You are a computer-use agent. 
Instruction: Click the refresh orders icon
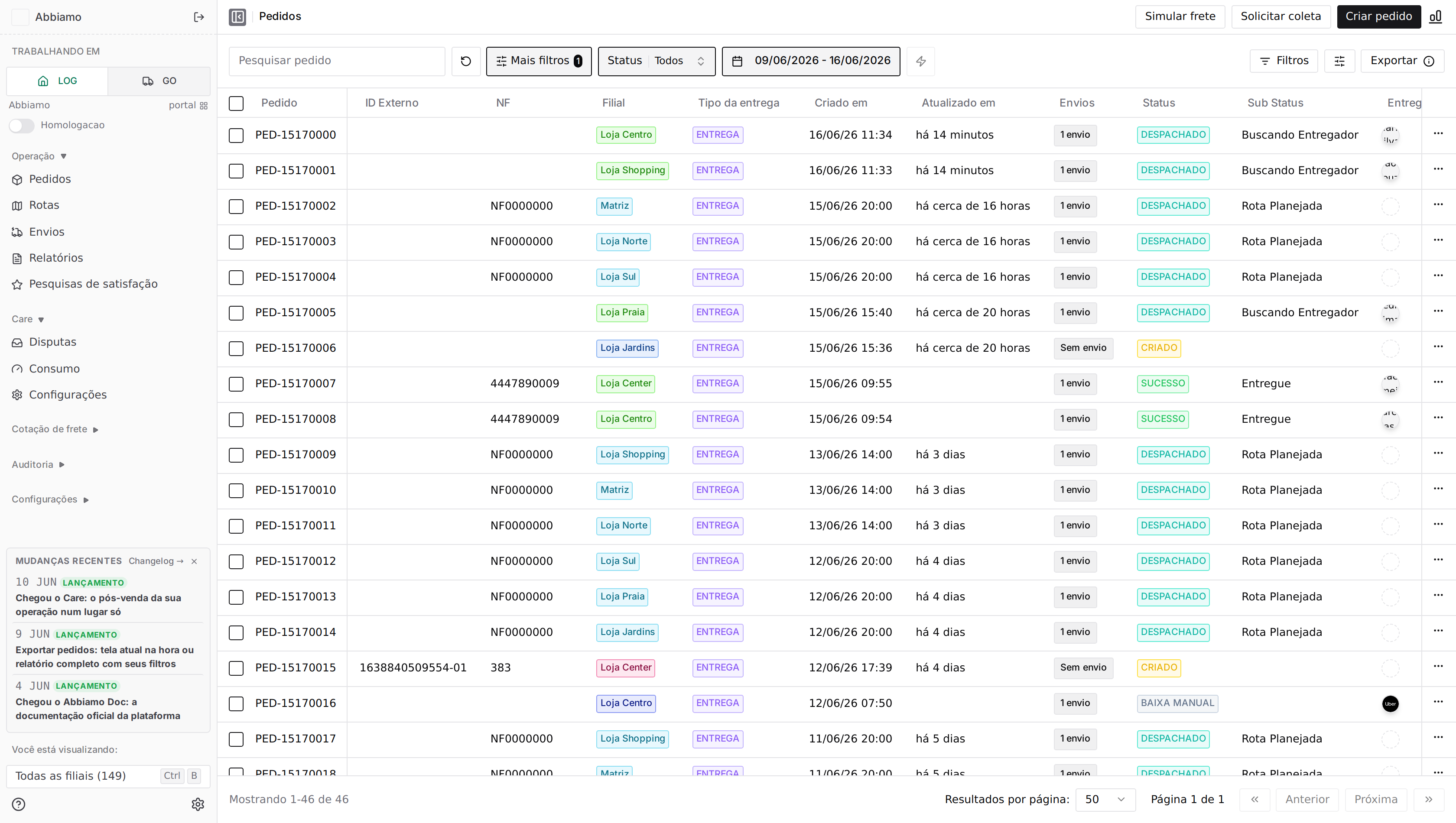(466, 61)
